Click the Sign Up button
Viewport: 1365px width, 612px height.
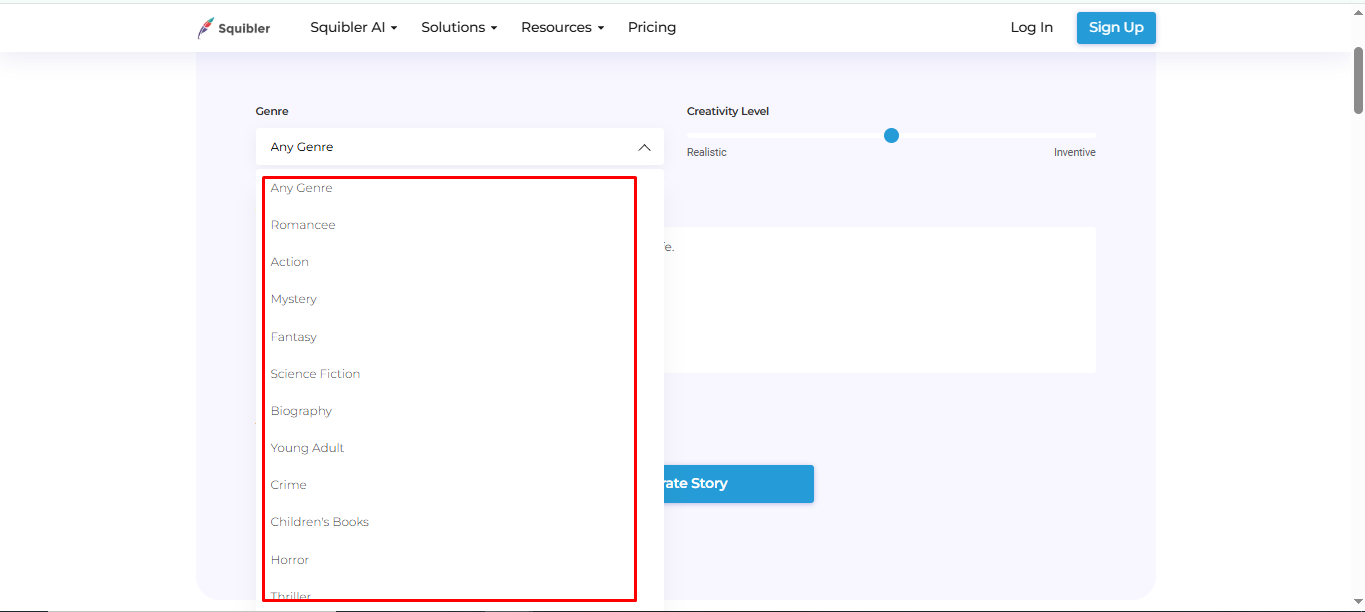[x=1116, y=27]
